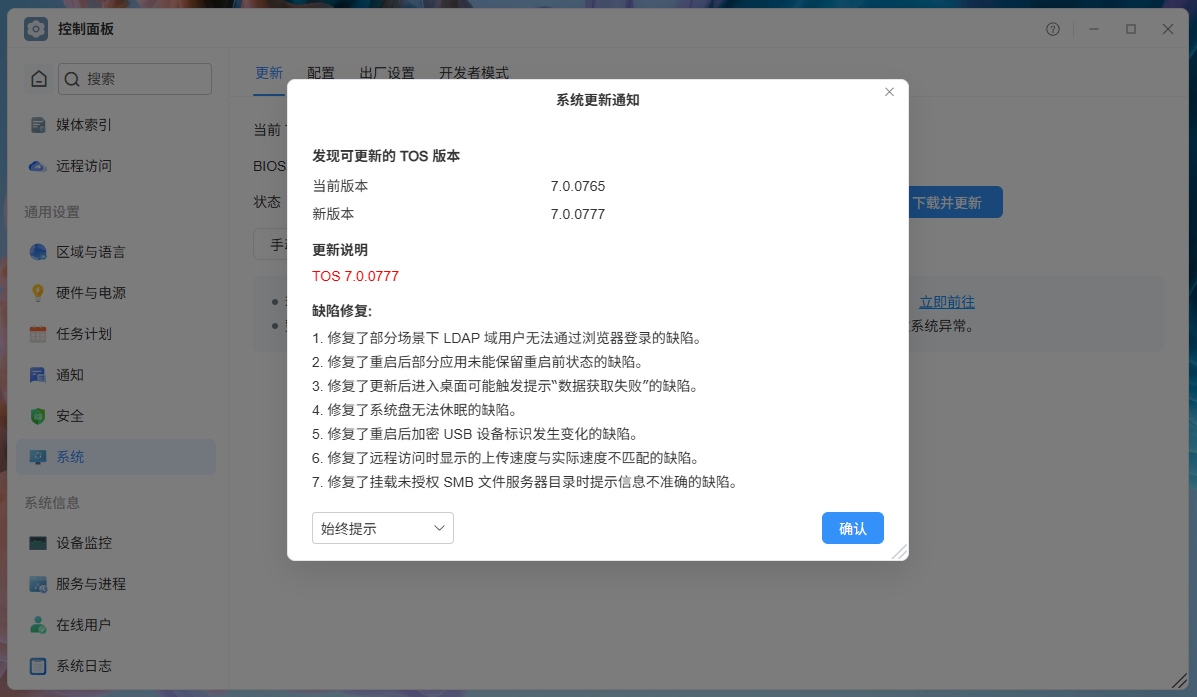Click fix item 2 about 重启后部分应用
Screen dimensions: 1197x697
pos(479,362)
